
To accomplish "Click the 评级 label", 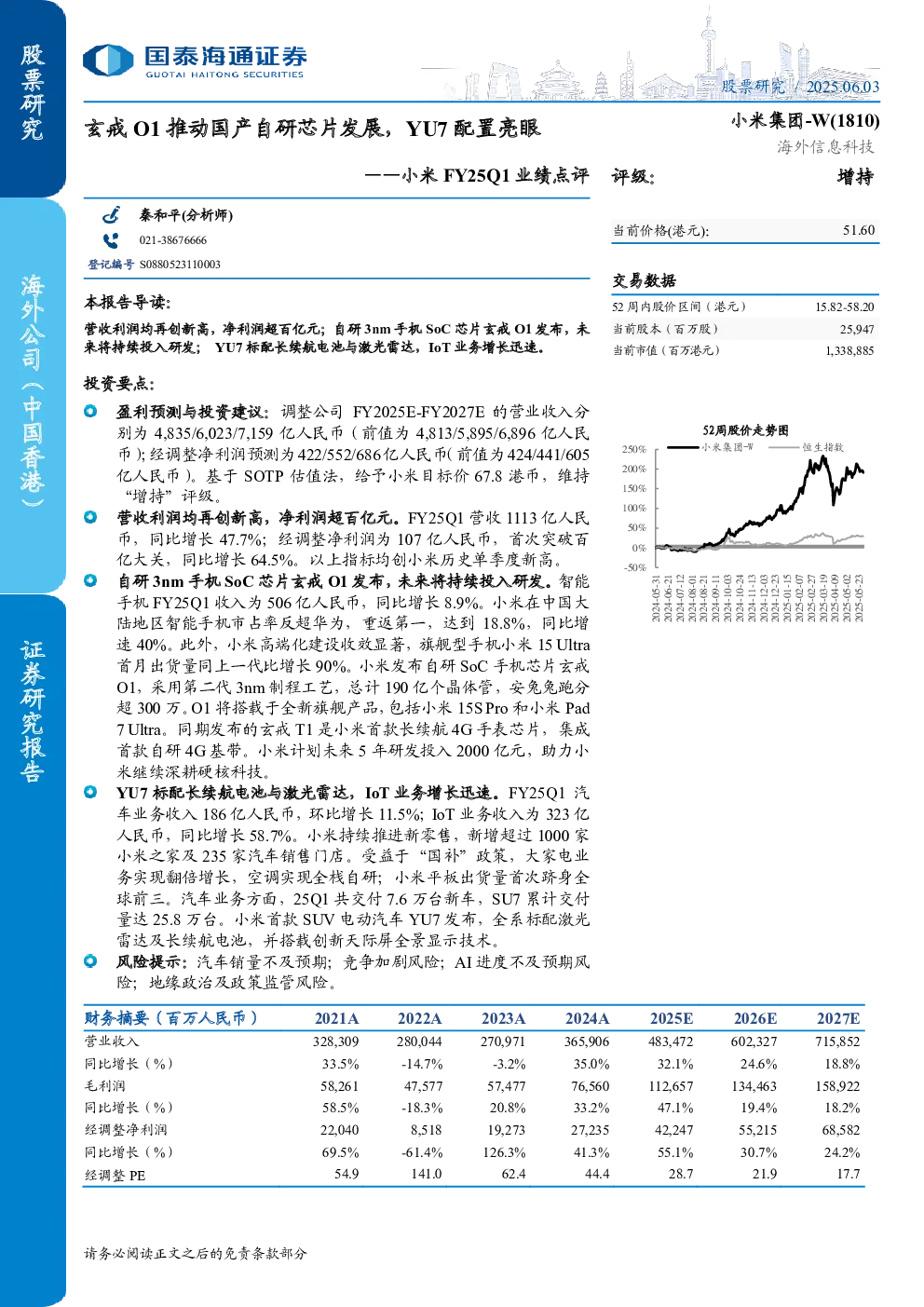I will click(633, 177).
